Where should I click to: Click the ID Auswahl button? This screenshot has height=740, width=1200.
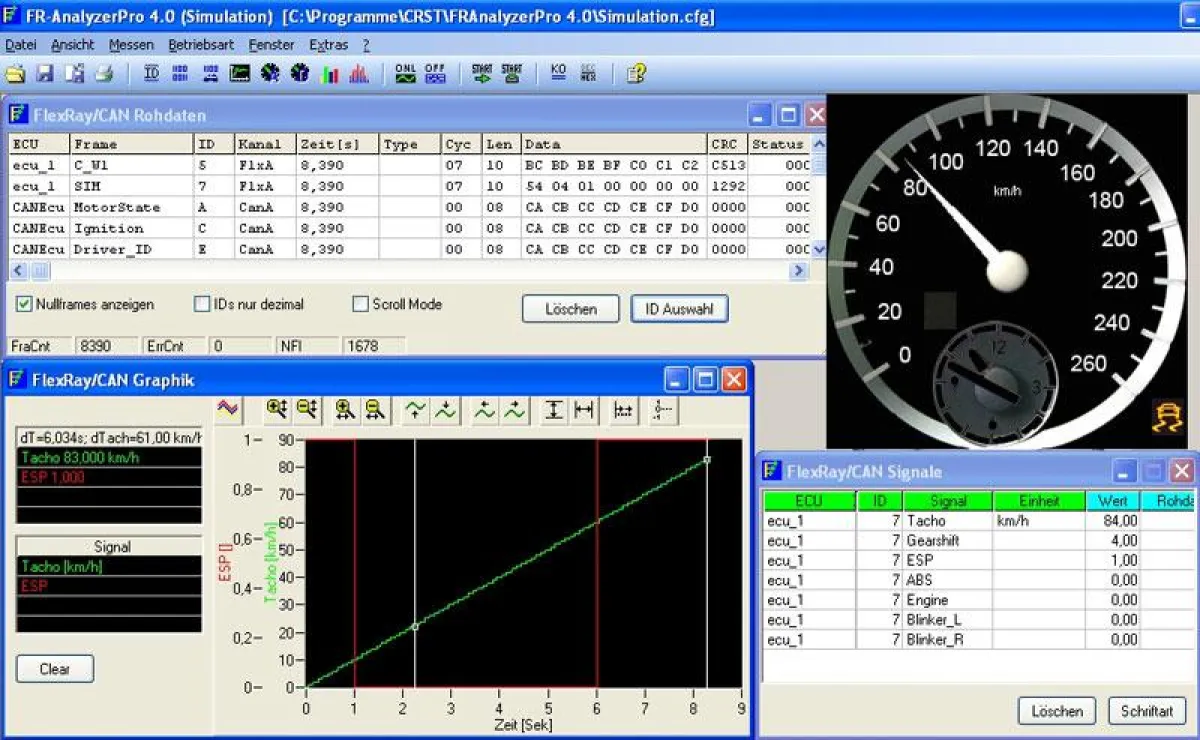[679, 309]
